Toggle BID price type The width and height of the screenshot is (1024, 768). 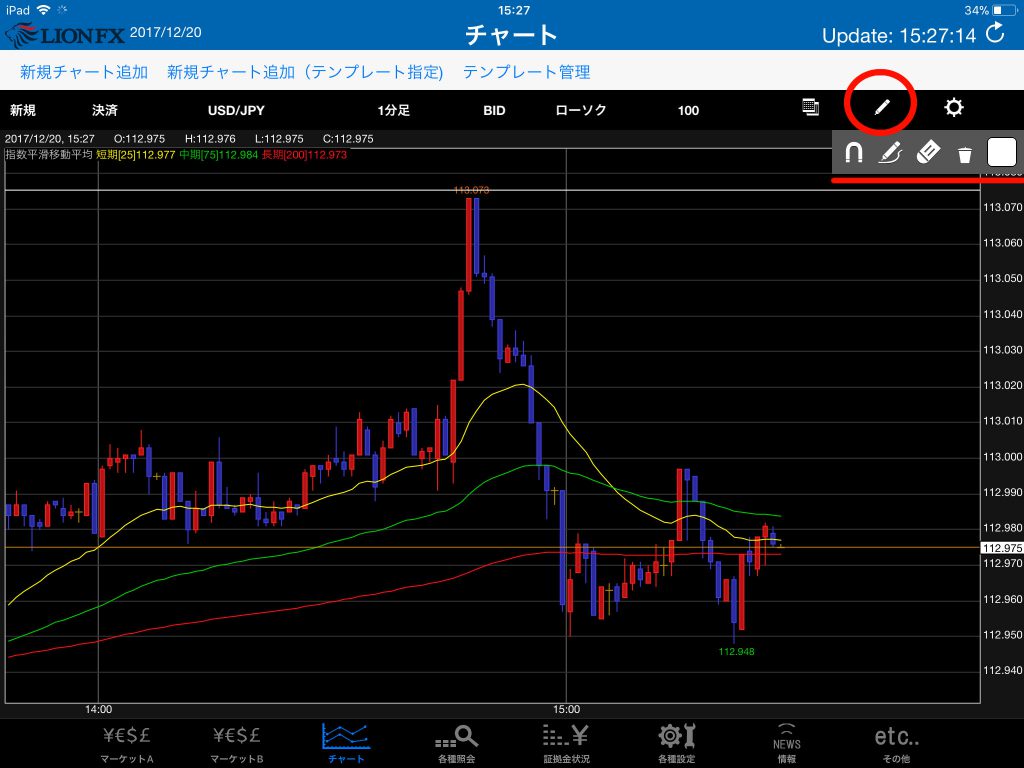pos(494,110)
